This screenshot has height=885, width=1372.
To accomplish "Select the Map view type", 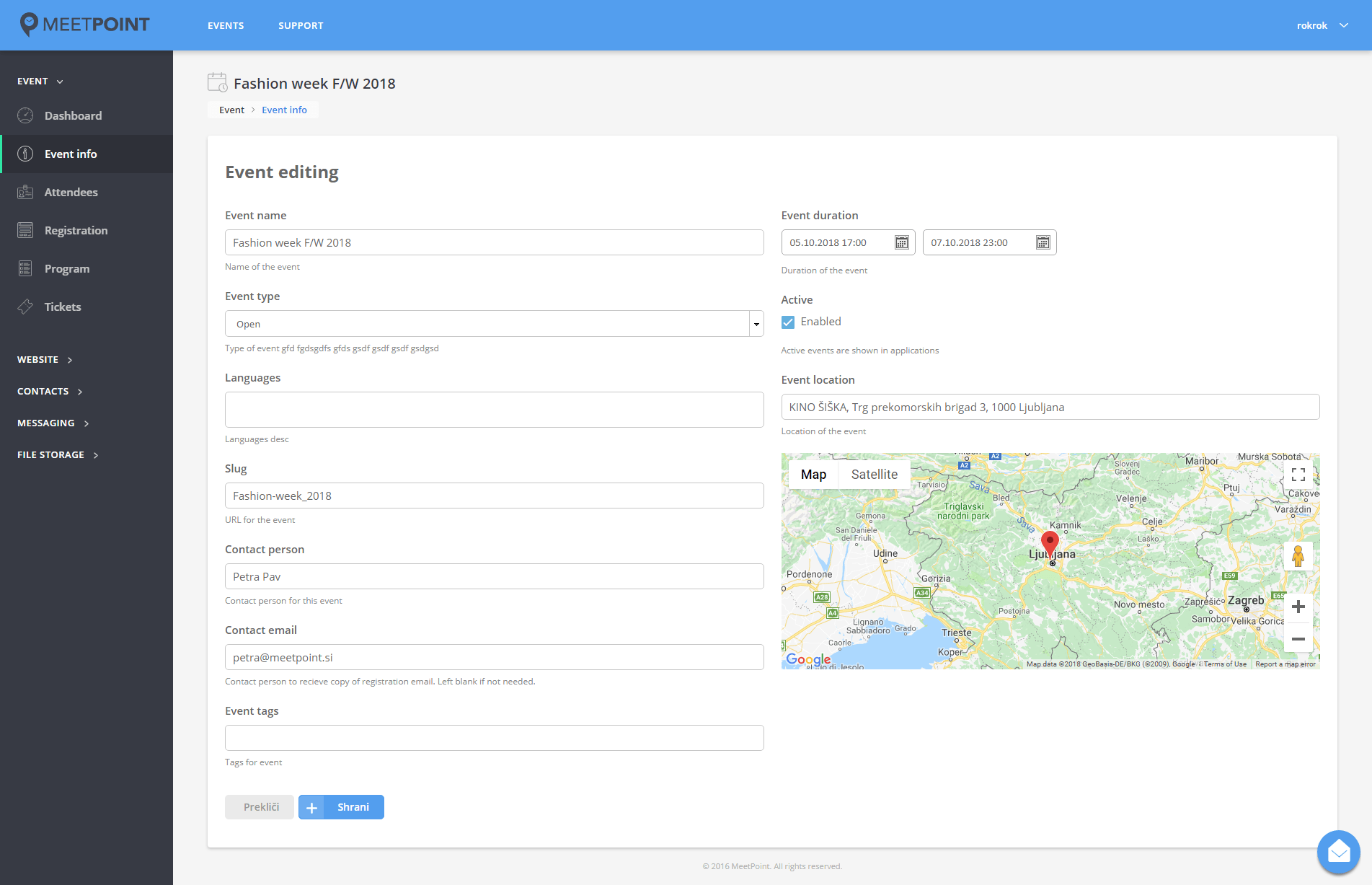I will pyautogui.click(x=813, y=475).
